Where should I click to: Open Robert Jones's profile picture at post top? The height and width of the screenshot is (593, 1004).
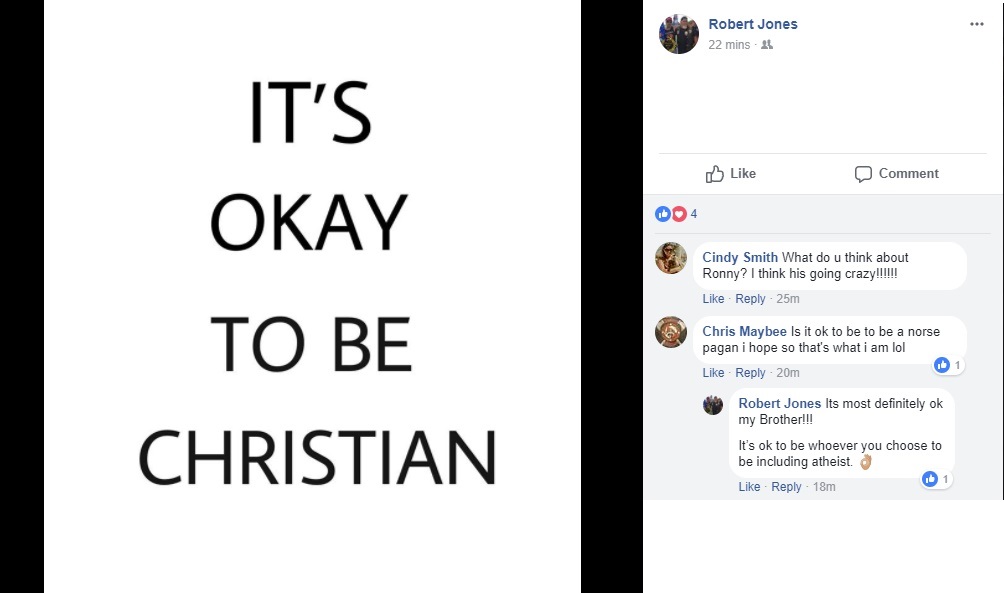point(678,34)
